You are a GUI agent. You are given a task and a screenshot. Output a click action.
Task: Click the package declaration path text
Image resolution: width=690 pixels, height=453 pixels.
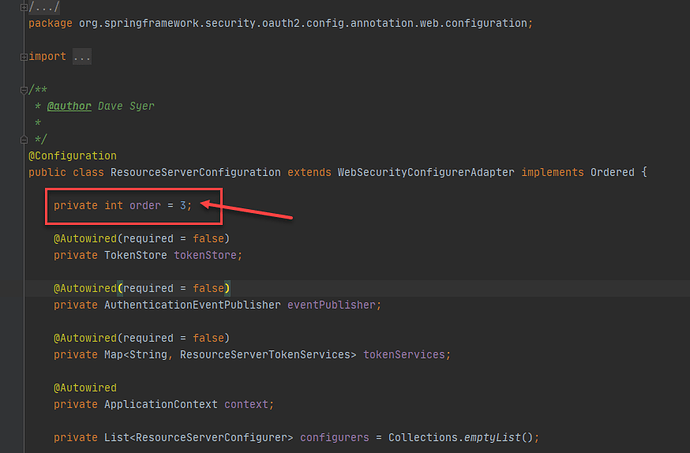302,23
